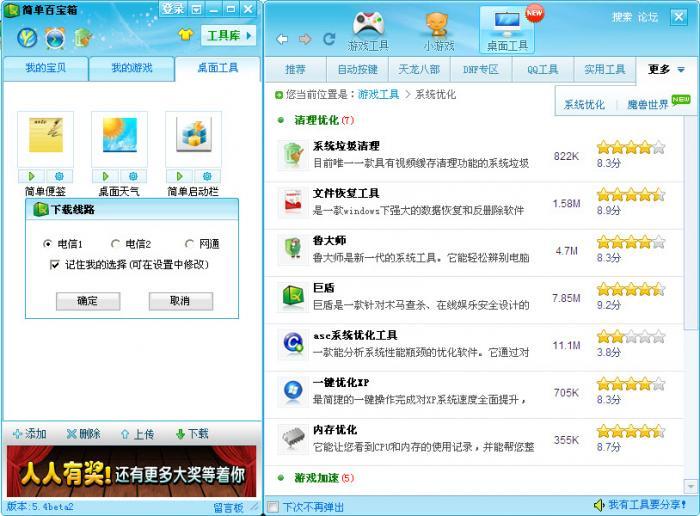Run 桌面天气 with its play icon

pos(105,176)
